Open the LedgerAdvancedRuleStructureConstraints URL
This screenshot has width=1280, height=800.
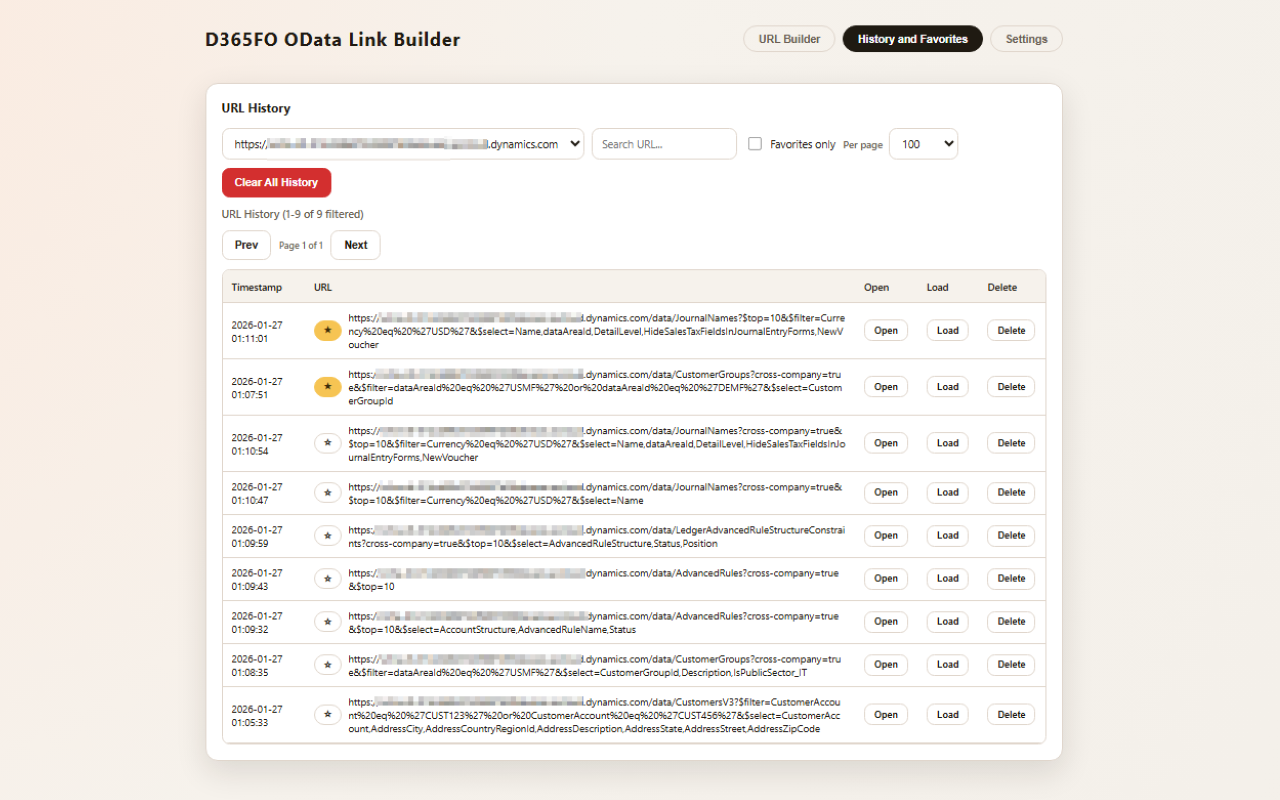886,535
